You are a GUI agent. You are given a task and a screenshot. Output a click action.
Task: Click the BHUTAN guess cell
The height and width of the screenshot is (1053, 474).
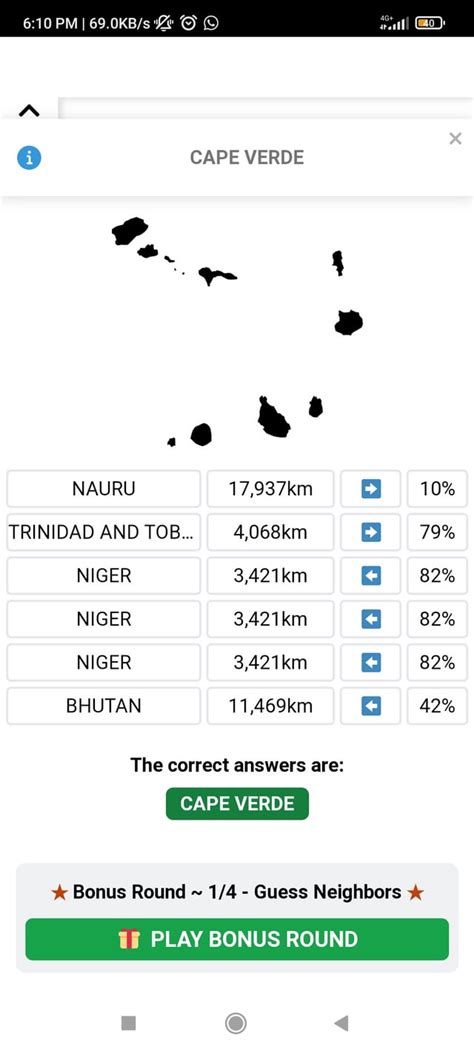103,706
